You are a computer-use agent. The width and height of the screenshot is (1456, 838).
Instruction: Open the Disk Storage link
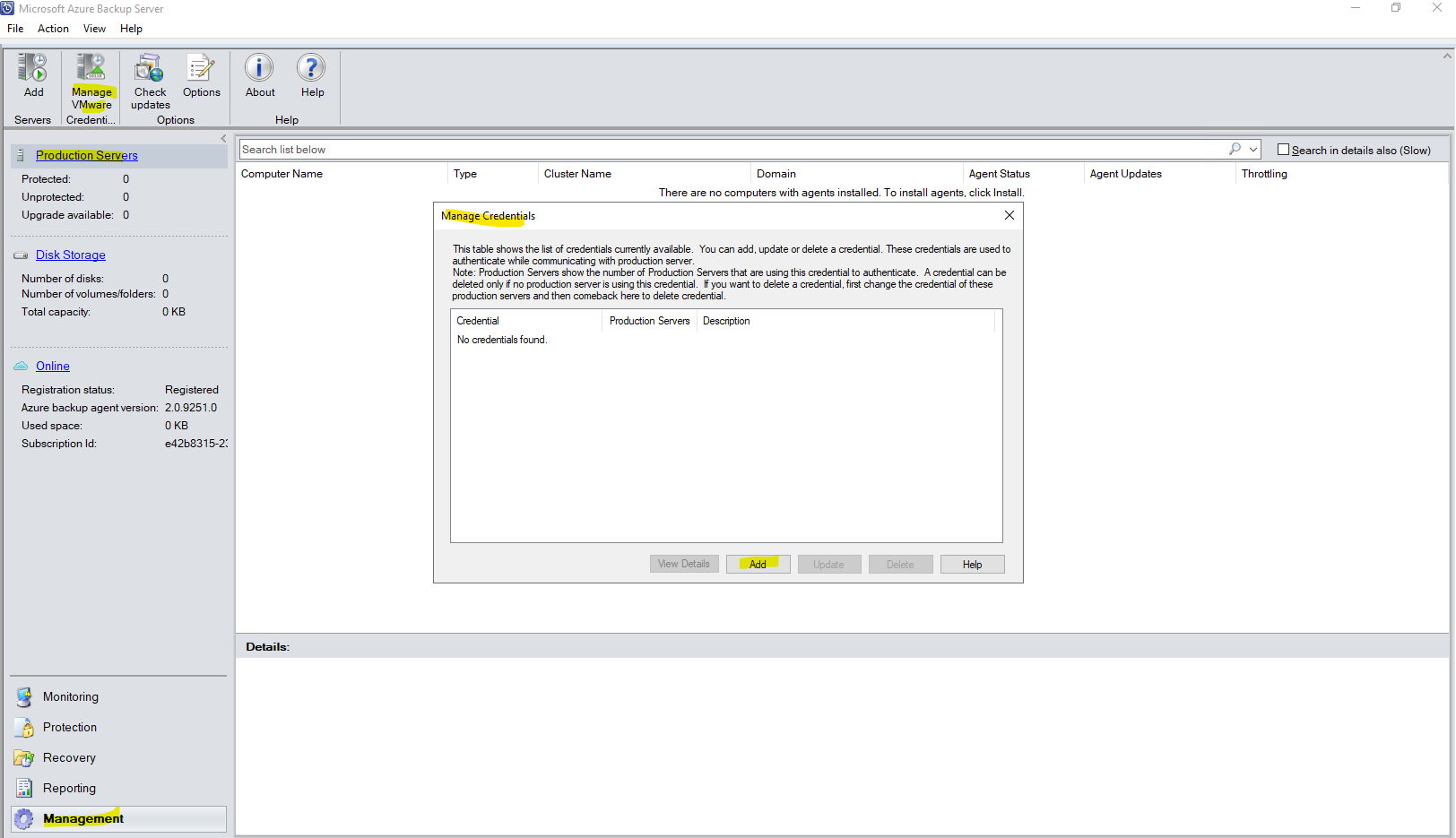click(71, 255)
